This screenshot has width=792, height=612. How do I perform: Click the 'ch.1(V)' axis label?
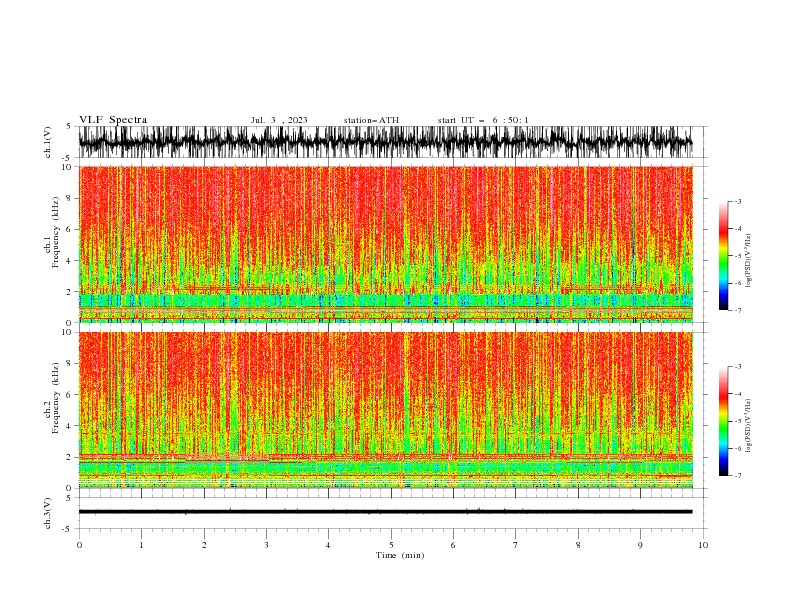click(x=48, y=142)
